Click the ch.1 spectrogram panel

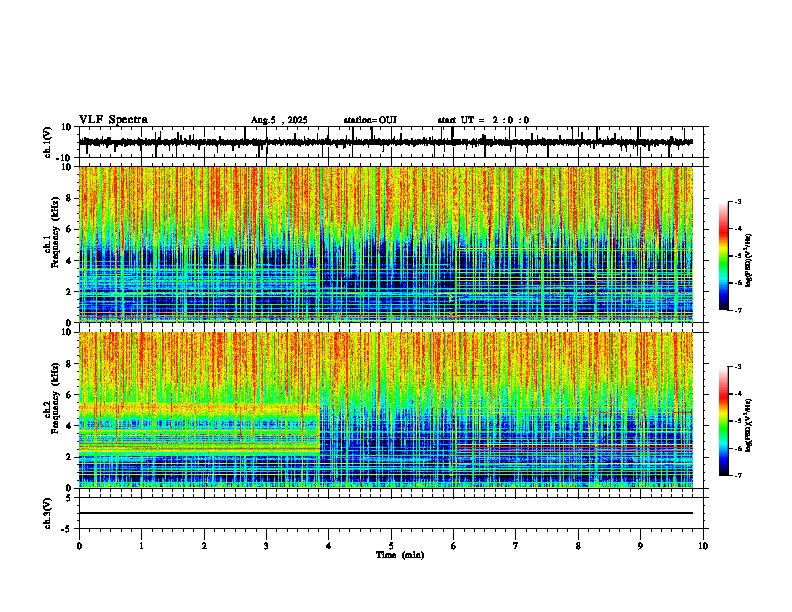[386, 244]
